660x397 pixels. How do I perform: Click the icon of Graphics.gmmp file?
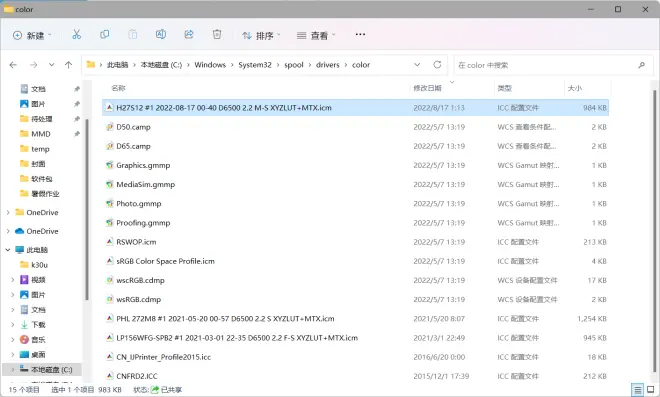pos(109,165)
